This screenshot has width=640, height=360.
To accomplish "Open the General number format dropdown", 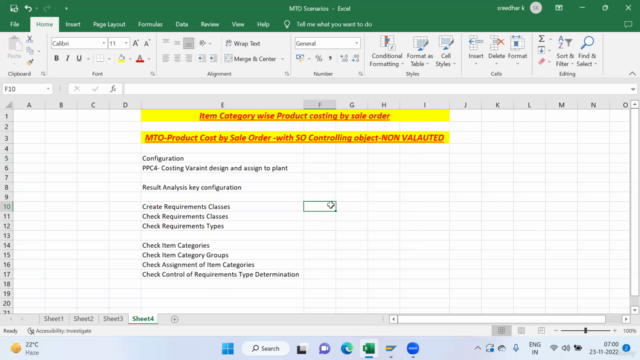I will pos(357,43).
